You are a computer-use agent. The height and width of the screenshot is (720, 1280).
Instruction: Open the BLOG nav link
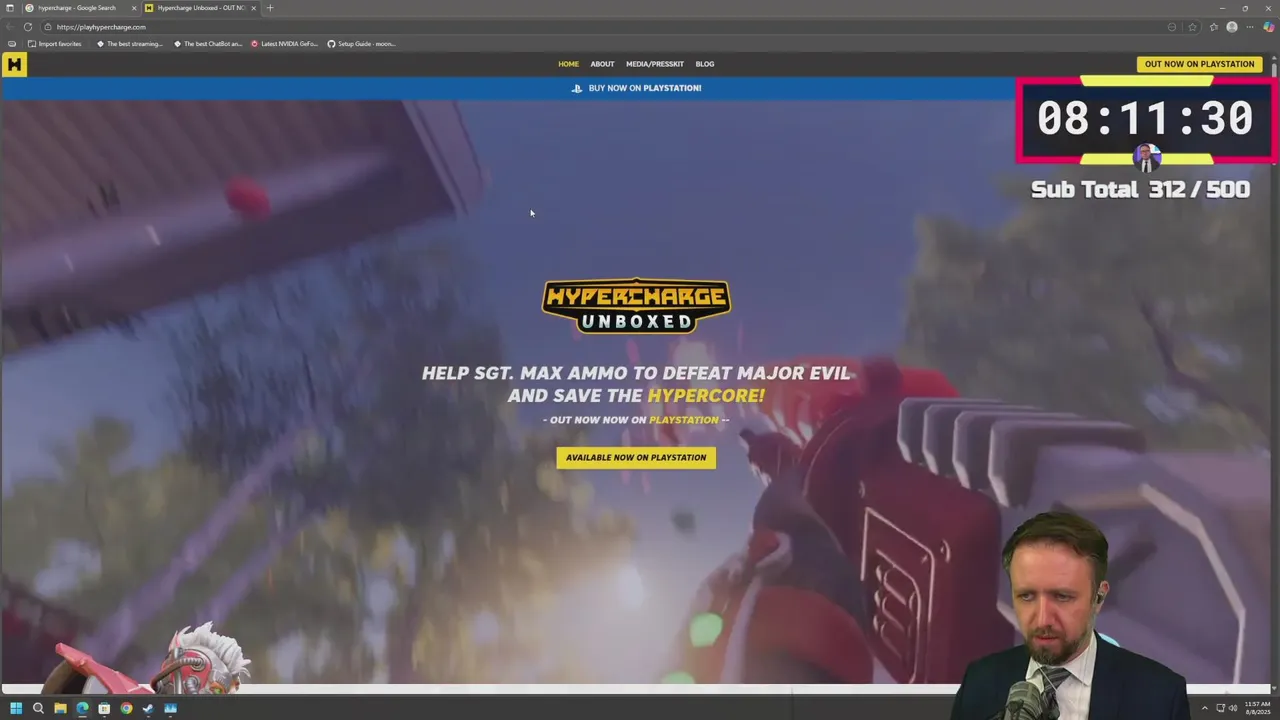(x=705, y=64)
